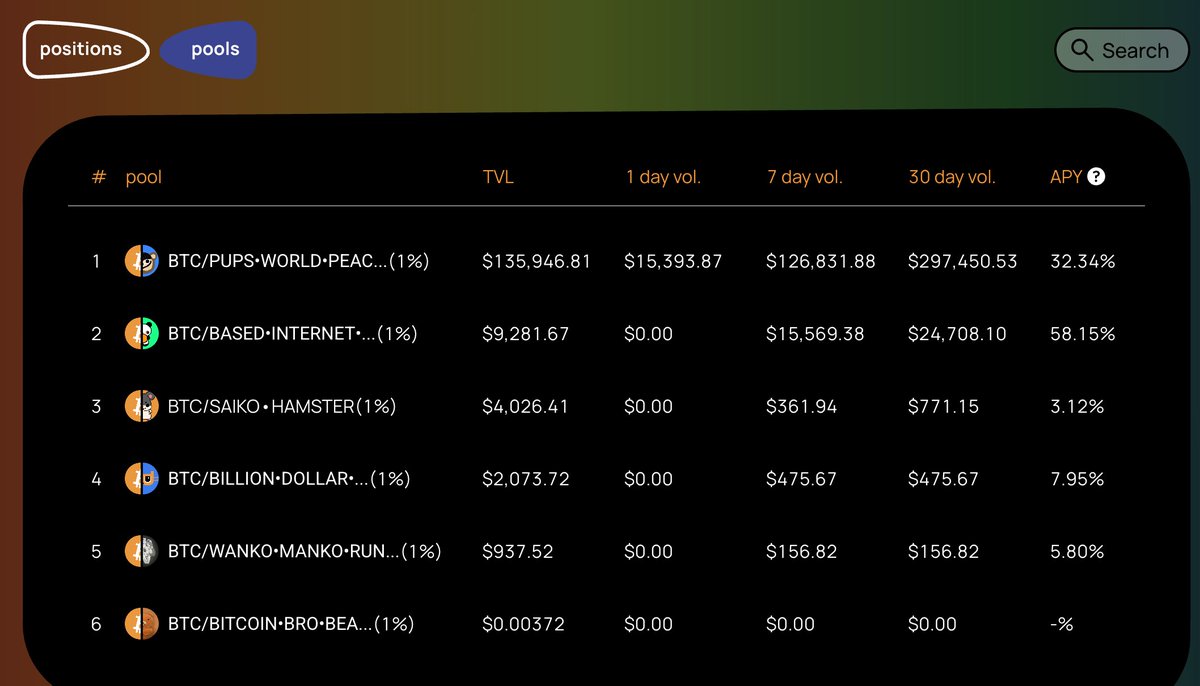
Task: Click the BTC/PUPS pool token icon
Action: 141,261
